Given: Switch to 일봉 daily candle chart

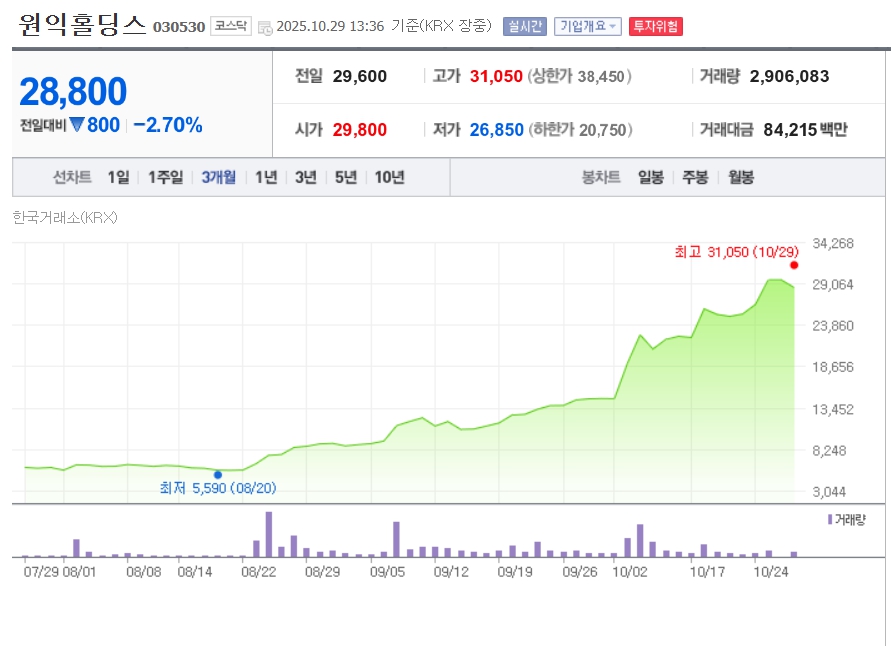Looking at the screenshot, I should point(651,177).
